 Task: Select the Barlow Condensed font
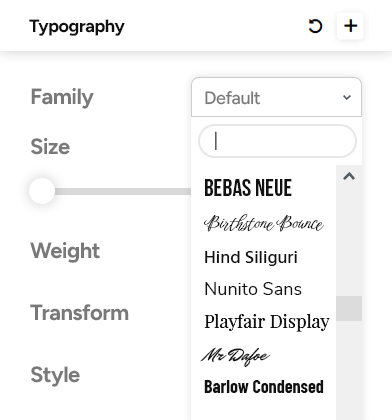click(264, 387)
